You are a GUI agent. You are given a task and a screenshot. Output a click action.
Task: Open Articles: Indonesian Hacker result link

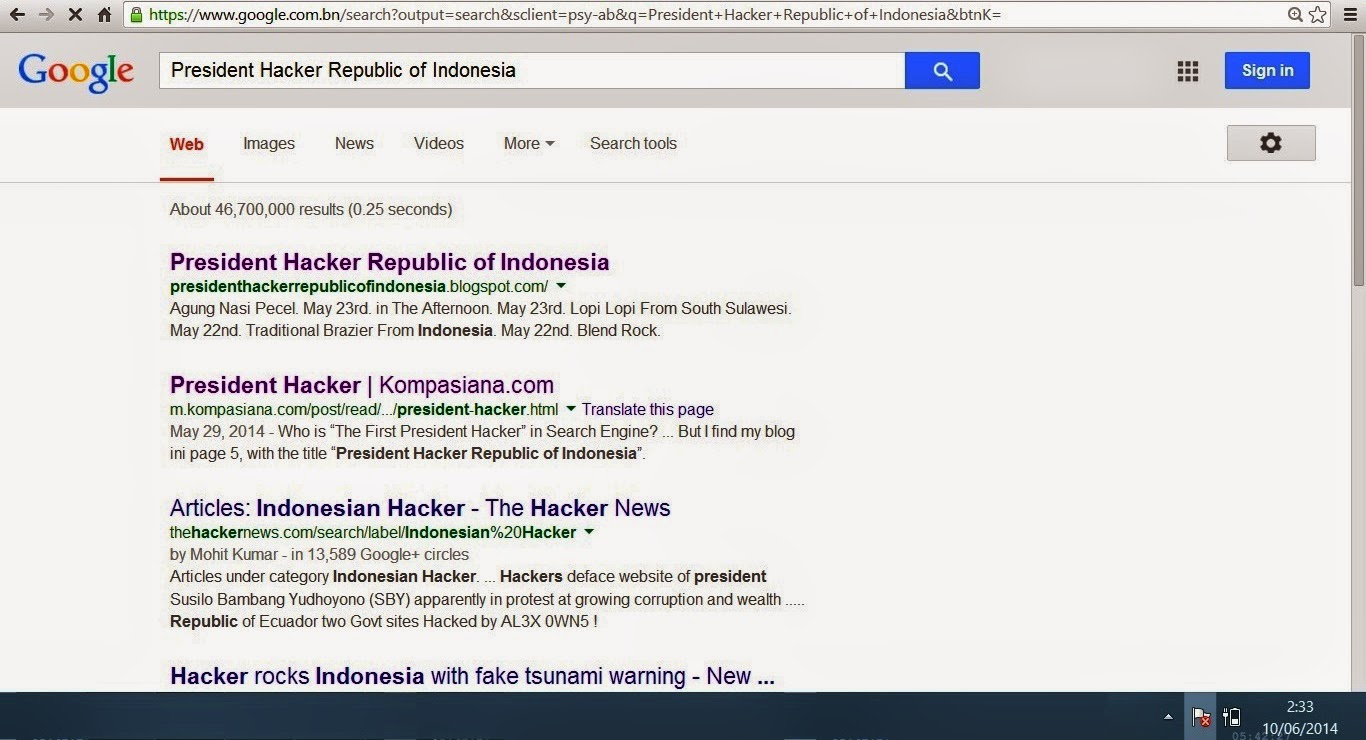click(420, 508)
